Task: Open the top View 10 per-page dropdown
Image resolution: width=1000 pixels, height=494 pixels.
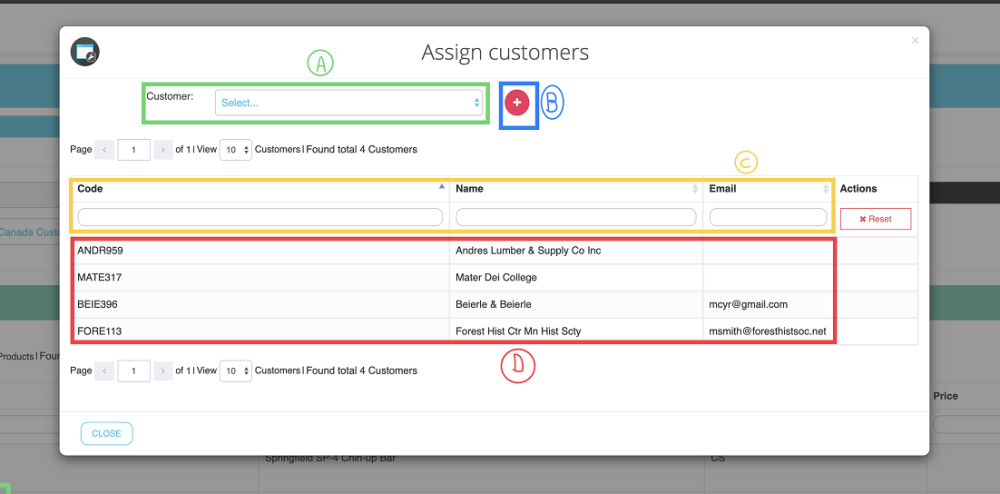Action: pyautogui.click(x=235, y=150)
